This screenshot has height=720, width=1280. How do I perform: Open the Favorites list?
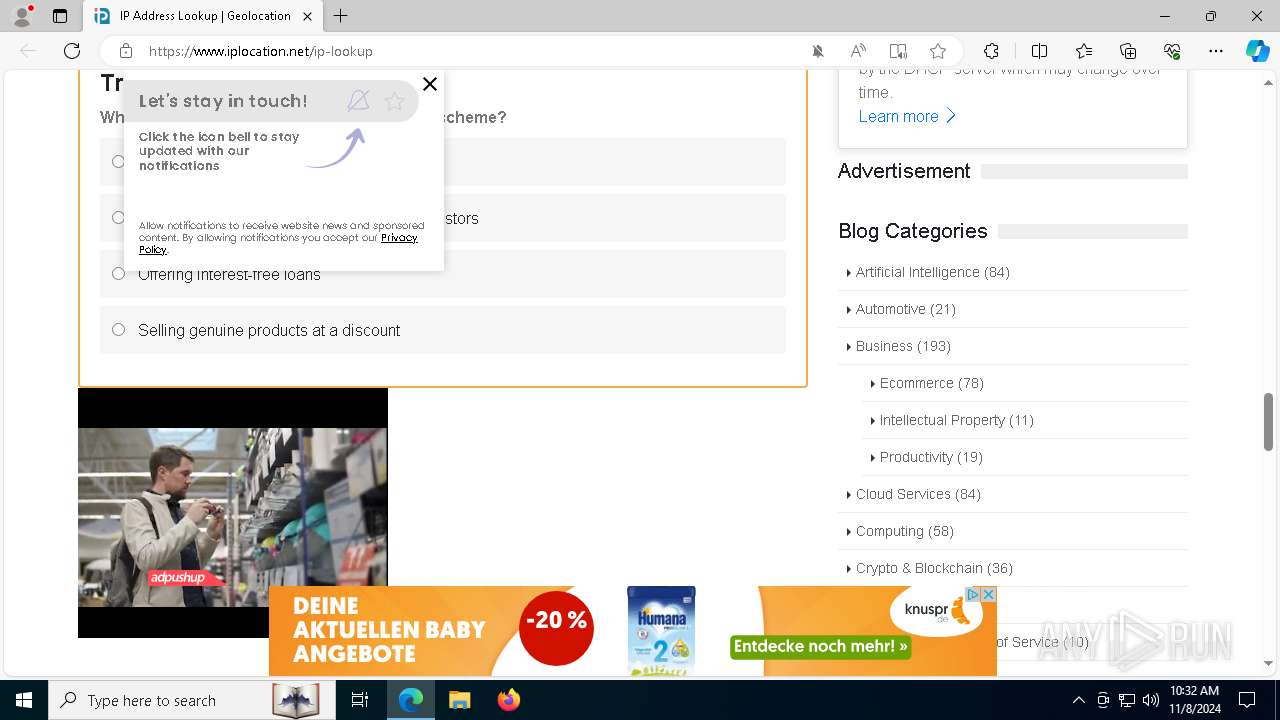click(x=1084, y=51)
